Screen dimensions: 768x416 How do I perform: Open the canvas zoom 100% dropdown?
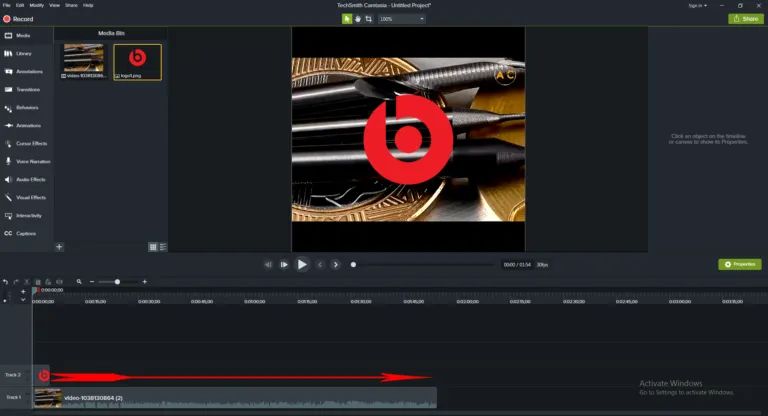401,18
